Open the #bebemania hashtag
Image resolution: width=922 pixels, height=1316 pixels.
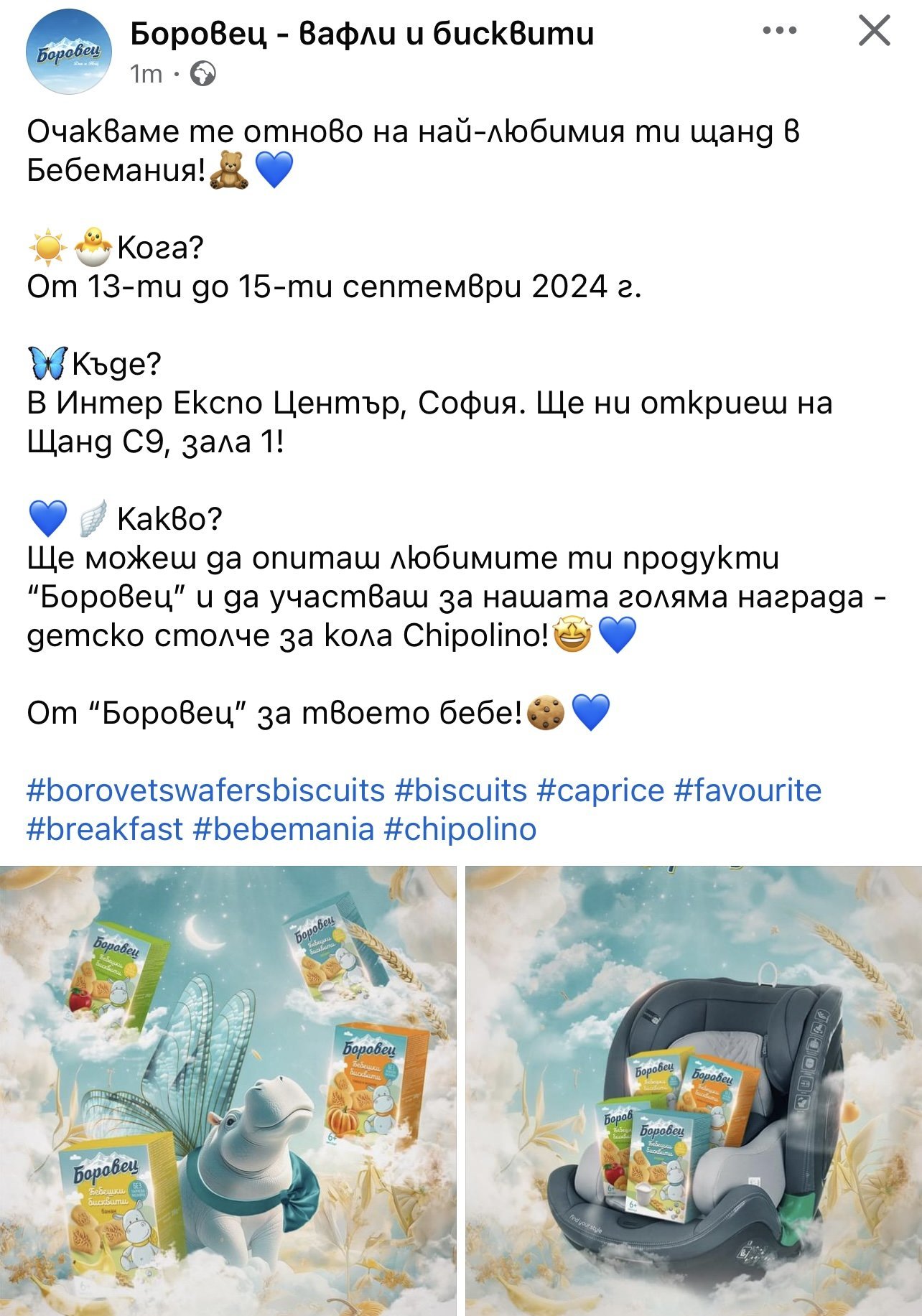click(284, 829)
